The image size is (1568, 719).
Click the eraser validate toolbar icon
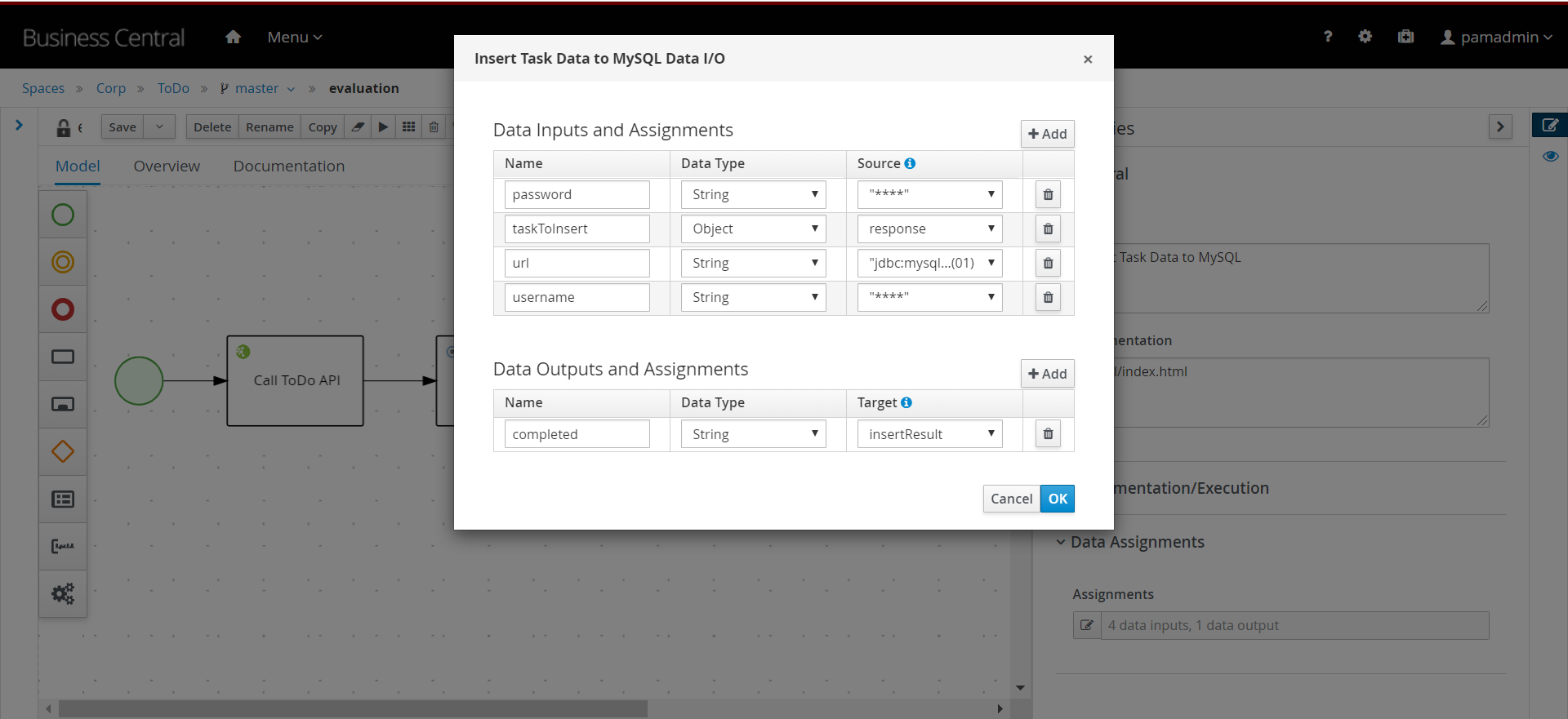(358, 127)
